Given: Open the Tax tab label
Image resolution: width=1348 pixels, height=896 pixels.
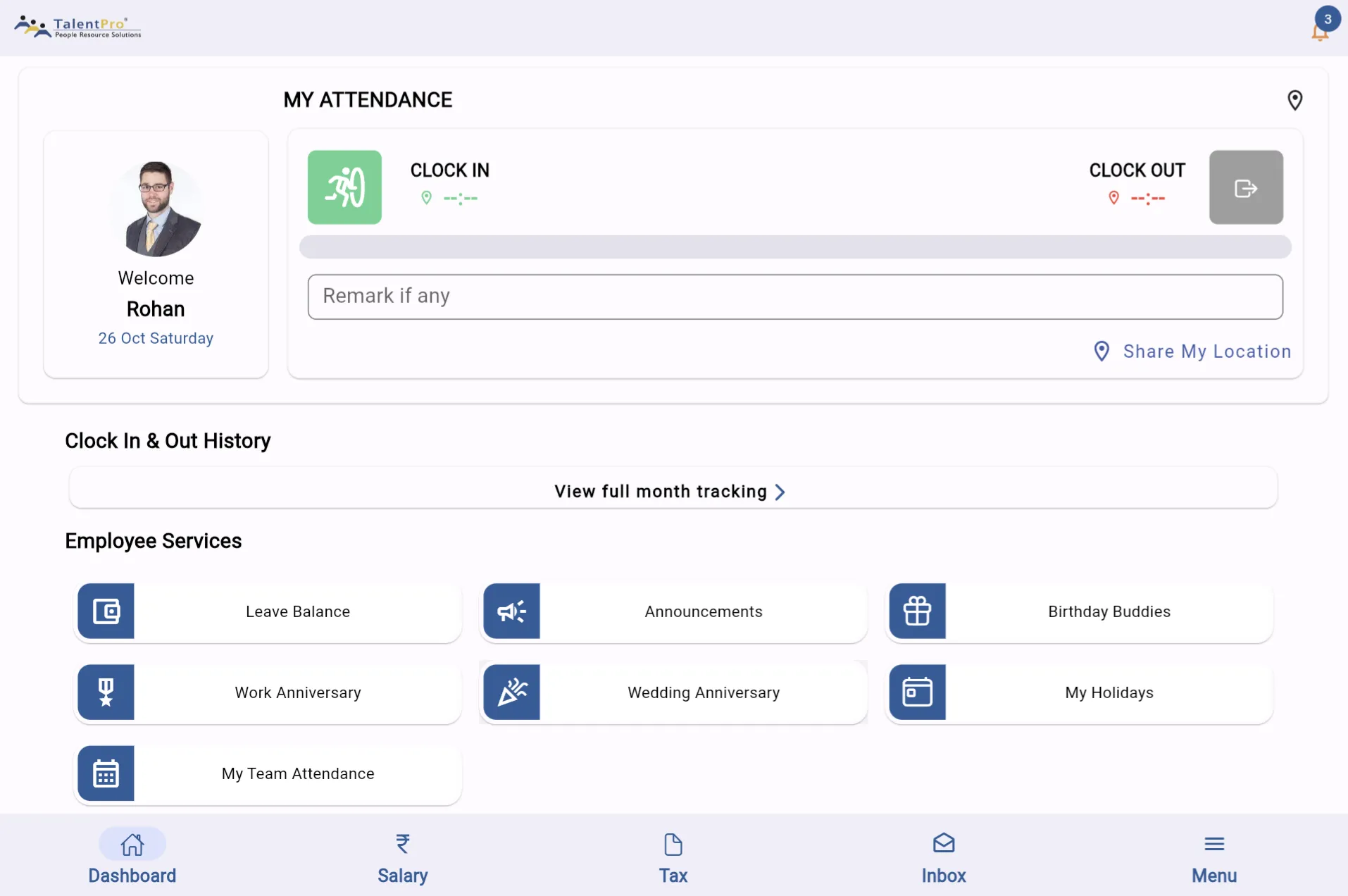Looking at the screenshot, I should tap(673, 876).
